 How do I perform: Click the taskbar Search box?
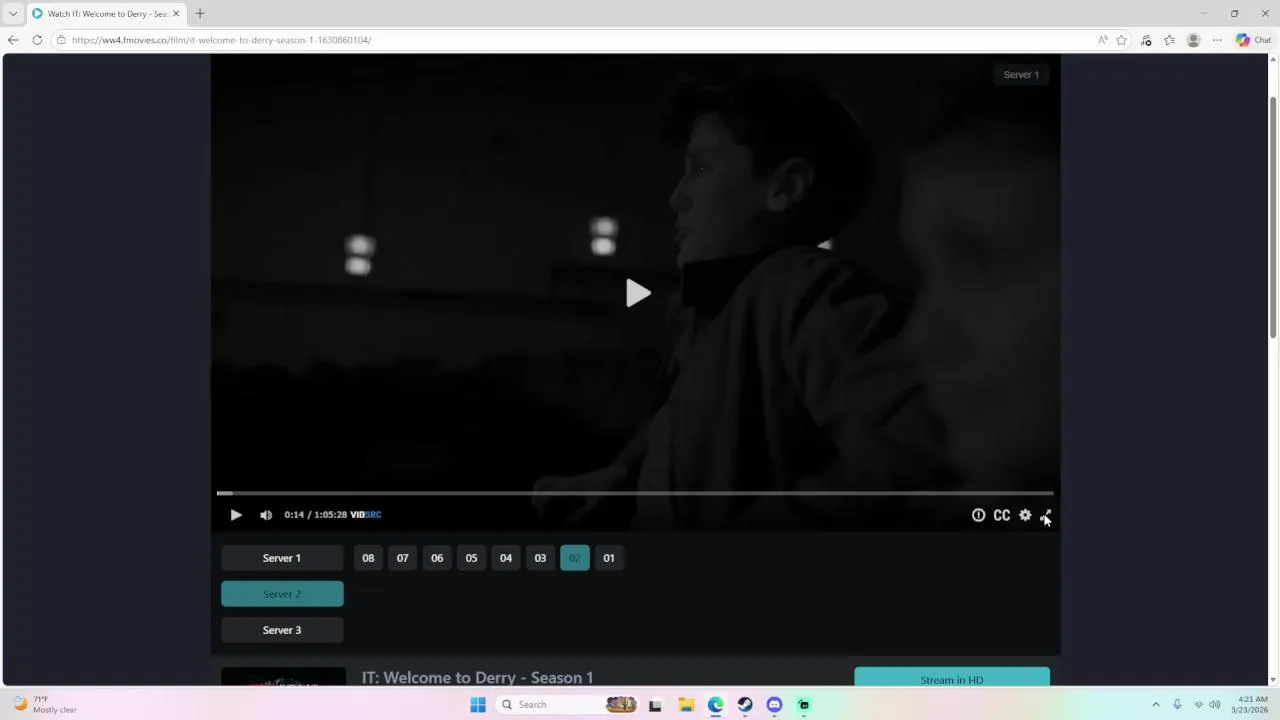pos(565,705)
